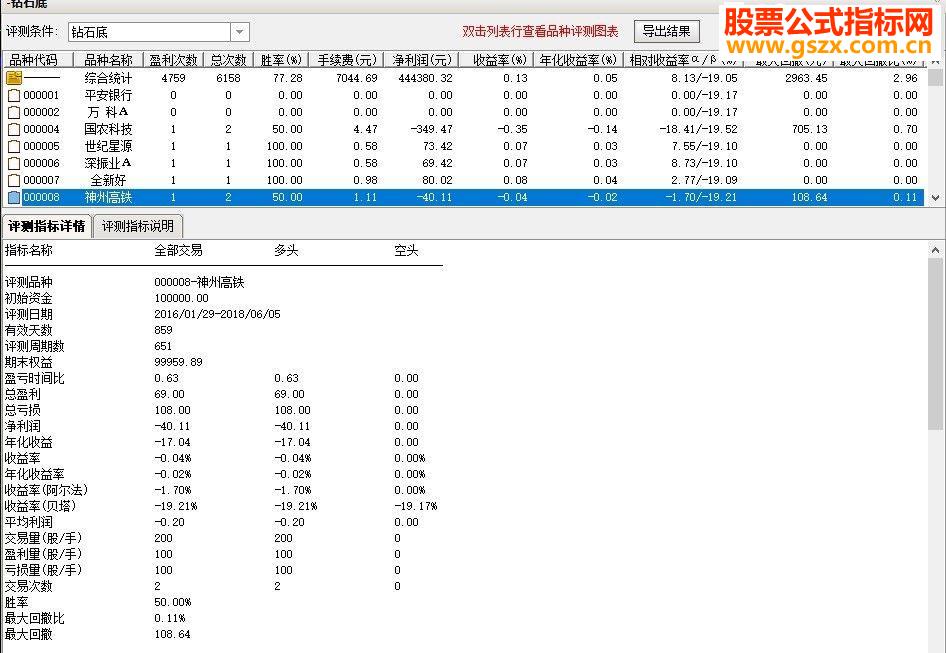Image resolution: width=946 pixels, height=653 pixels.
Task: Click the document icon beside 000004
Action: tap(14, 129)
